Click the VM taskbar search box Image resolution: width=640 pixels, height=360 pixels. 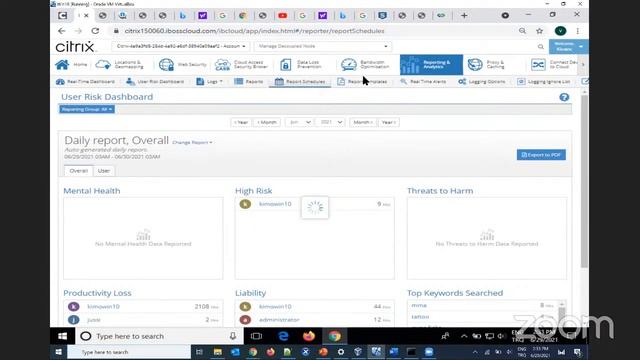(x=159, y=336)
